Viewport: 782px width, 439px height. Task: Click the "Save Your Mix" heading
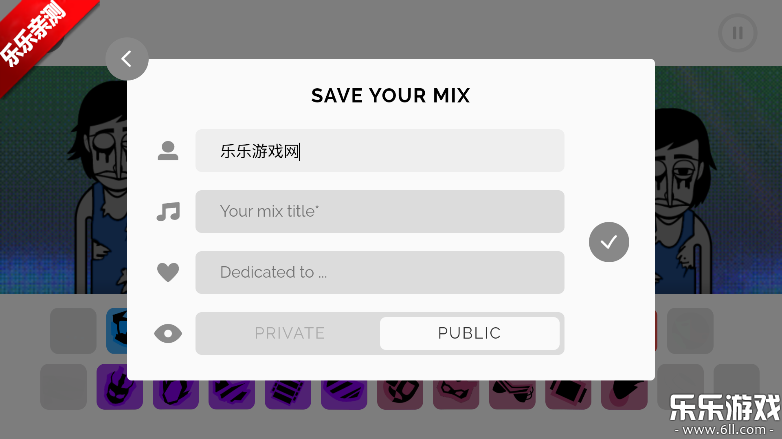click(390, 96)
